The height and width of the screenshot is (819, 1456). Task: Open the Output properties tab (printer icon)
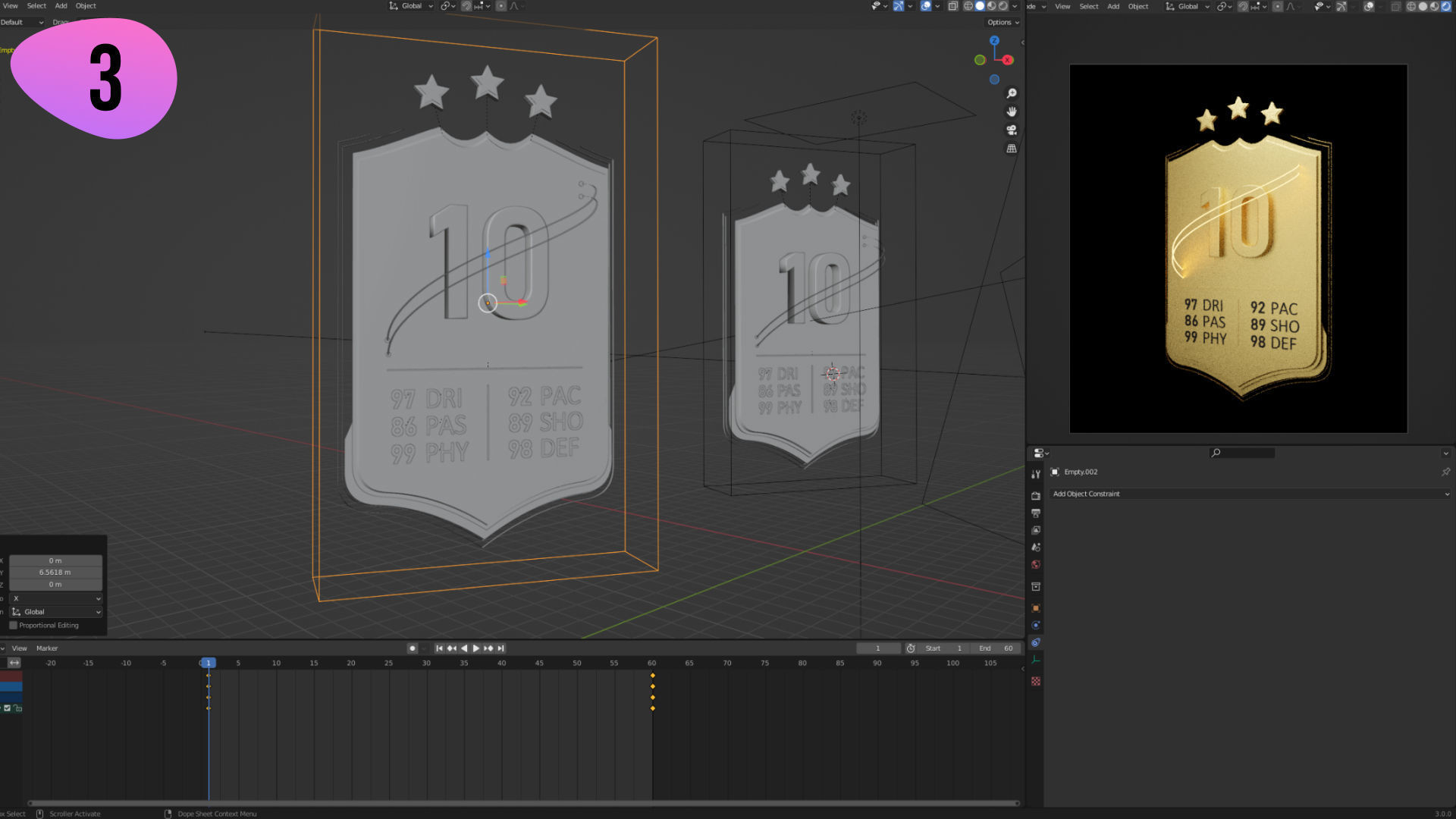point(1035,513)
